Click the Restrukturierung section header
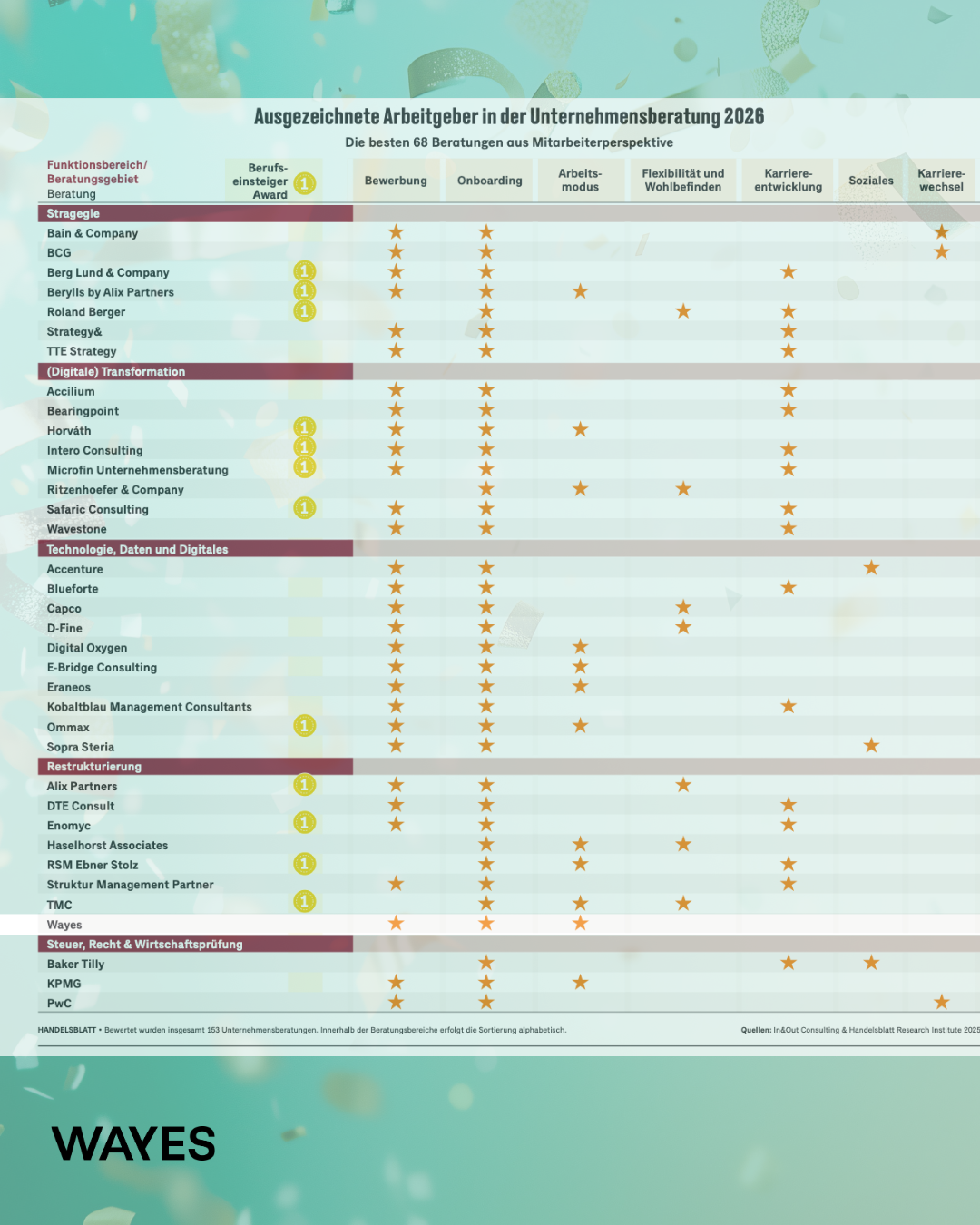Viewport: 980px width, 1225px height. click(x=94, y=767)
